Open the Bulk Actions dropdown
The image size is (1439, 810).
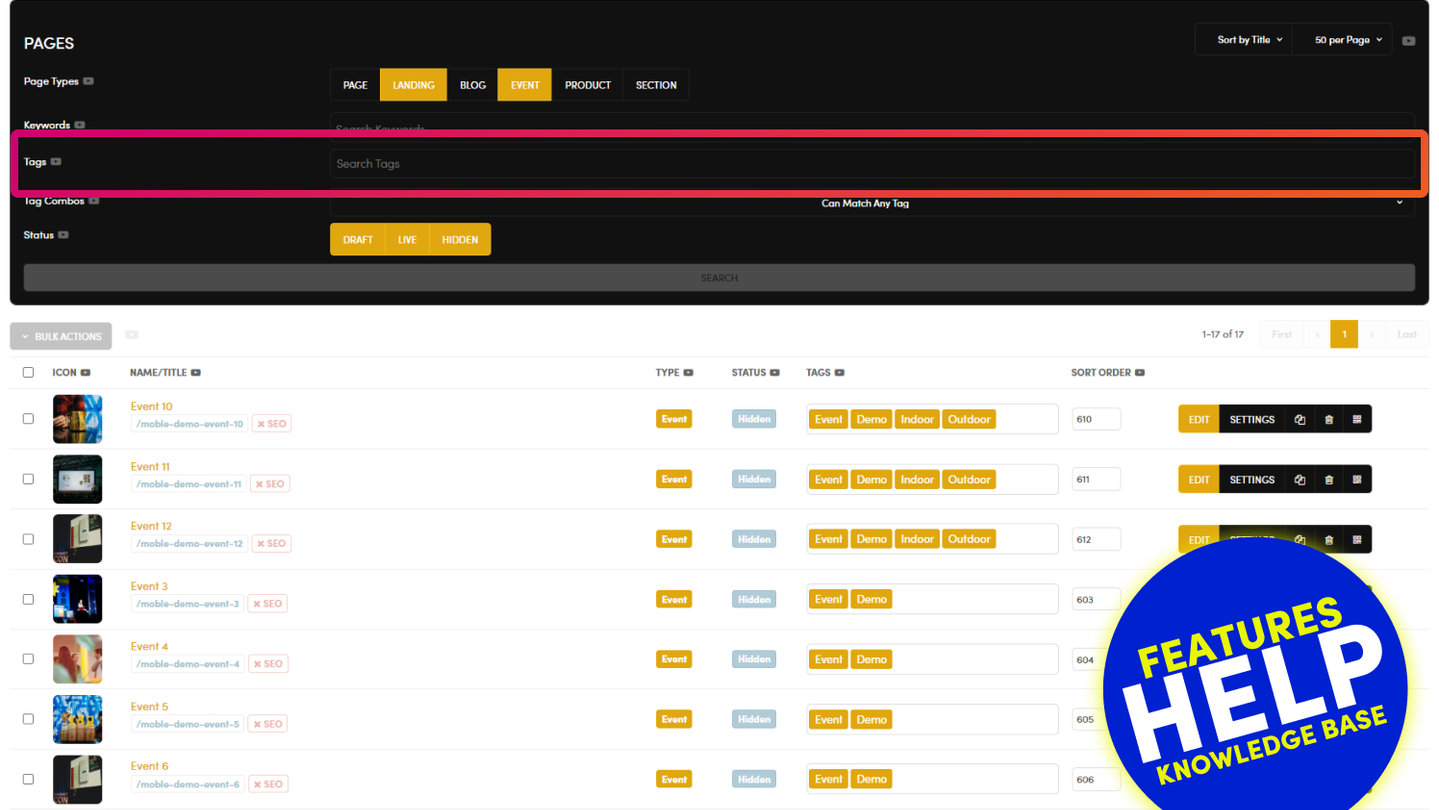[61, 337]
